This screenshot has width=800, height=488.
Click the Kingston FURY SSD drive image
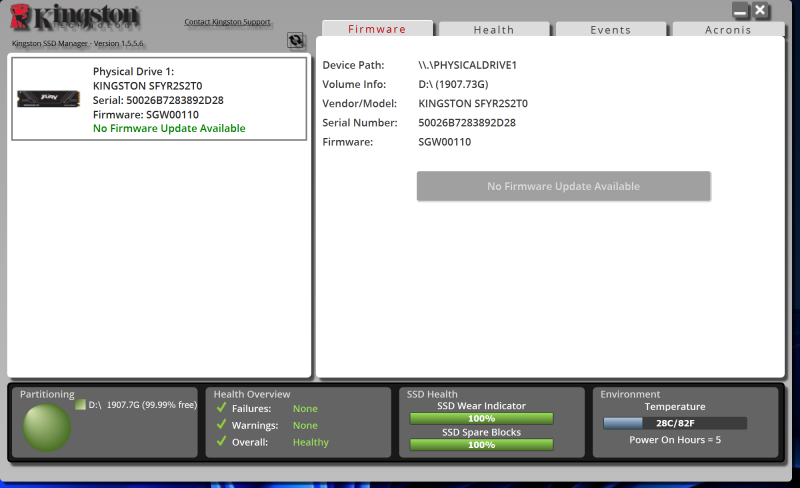pyautogui.click(x=48, y=99)
